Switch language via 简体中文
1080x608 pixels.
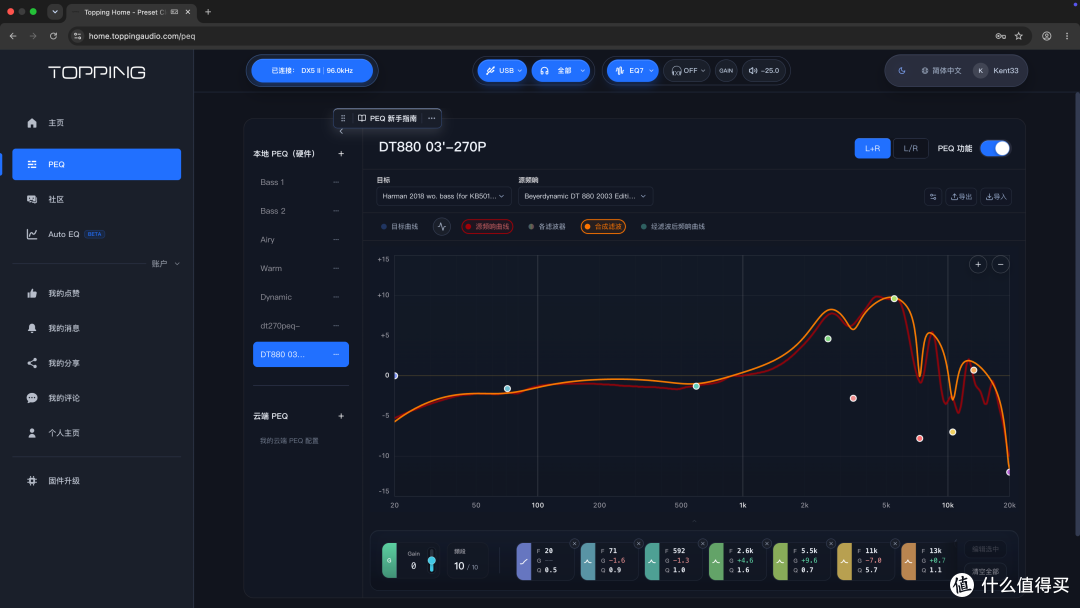(x=941, y=70)
